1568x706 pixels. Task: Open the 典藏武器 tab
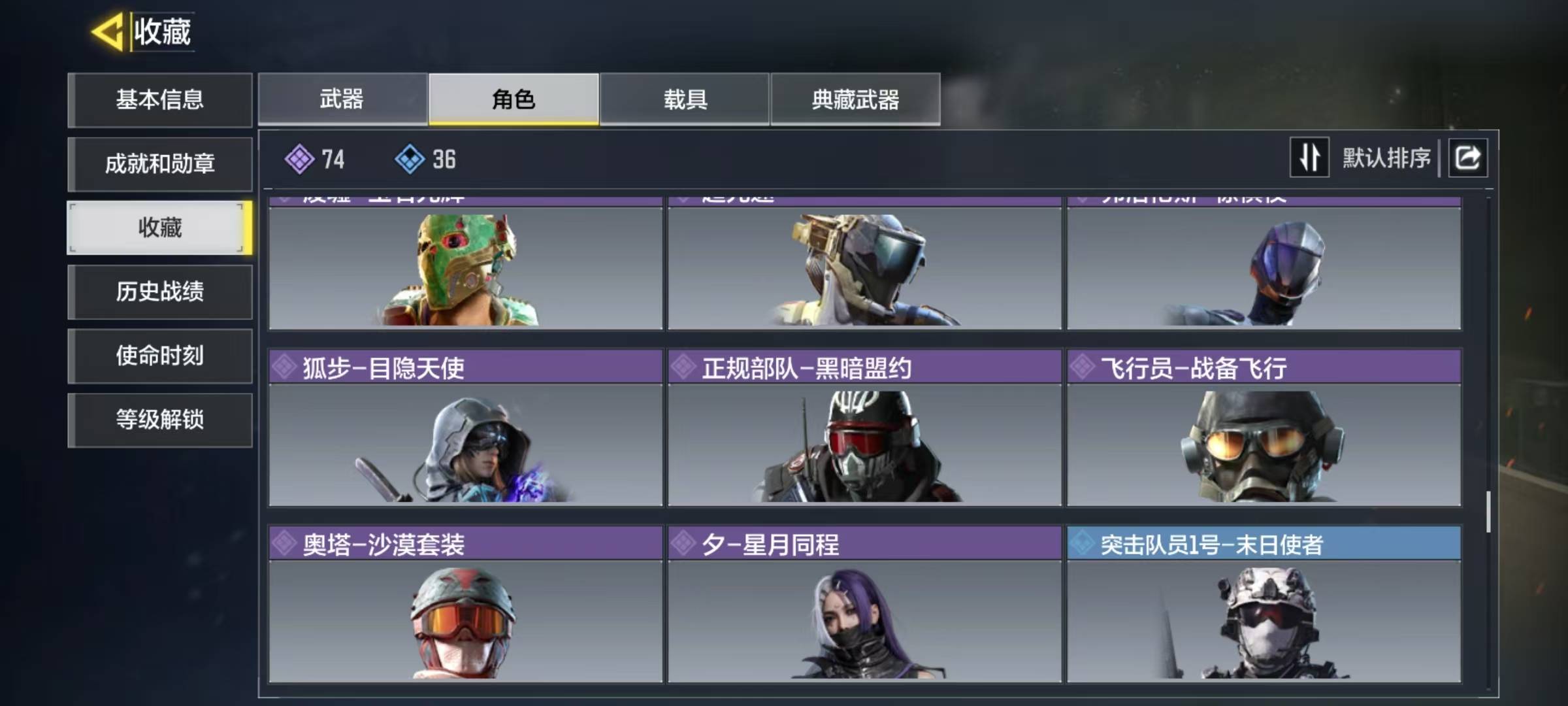[x=855, y=99]
